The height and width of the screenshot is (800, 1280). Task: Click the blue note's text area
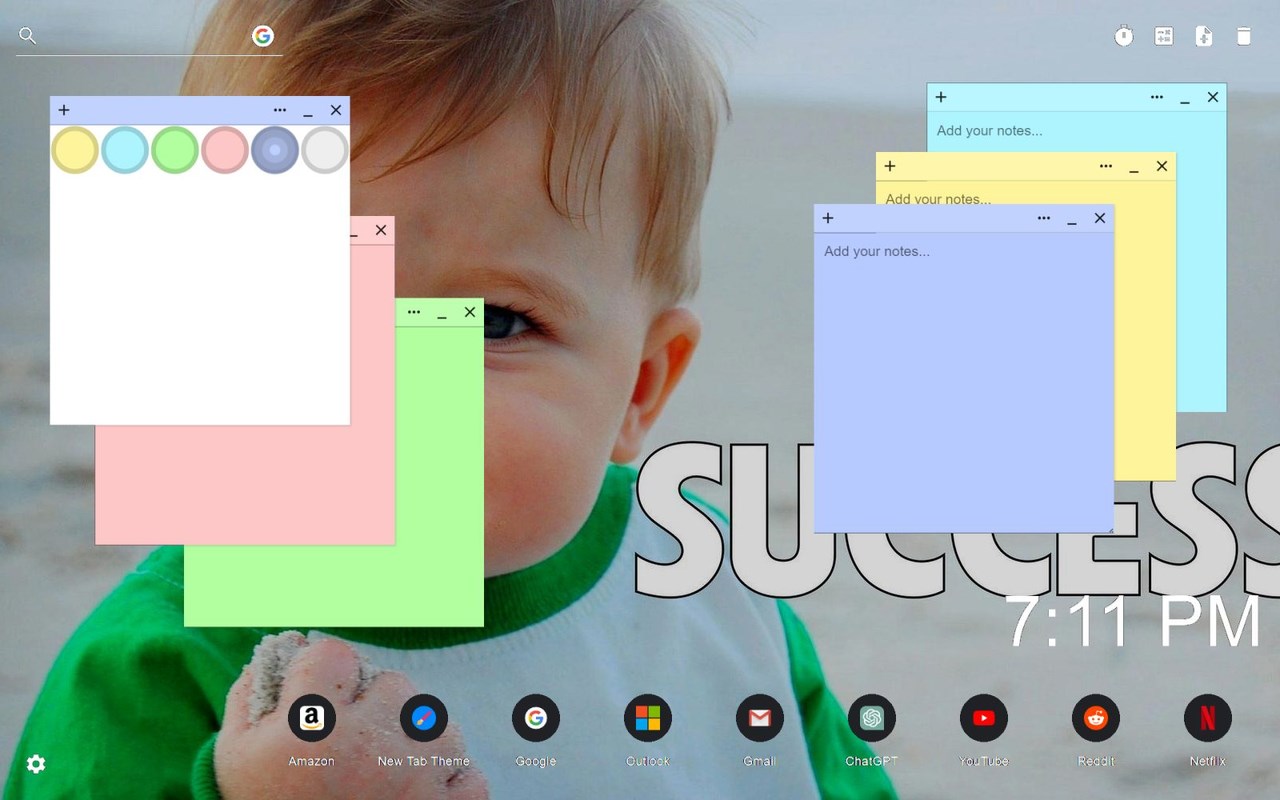pos(964,382)
